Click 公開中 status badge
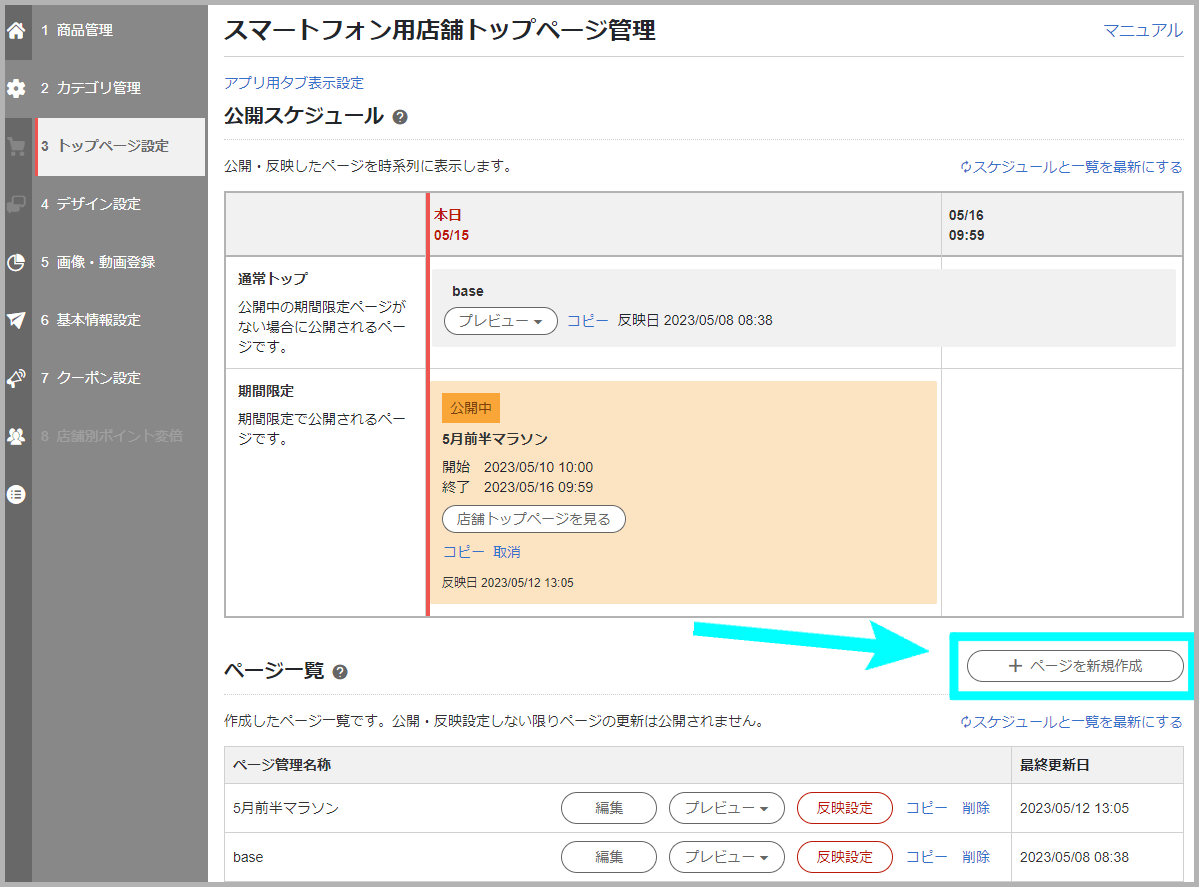 click(470, 408)
